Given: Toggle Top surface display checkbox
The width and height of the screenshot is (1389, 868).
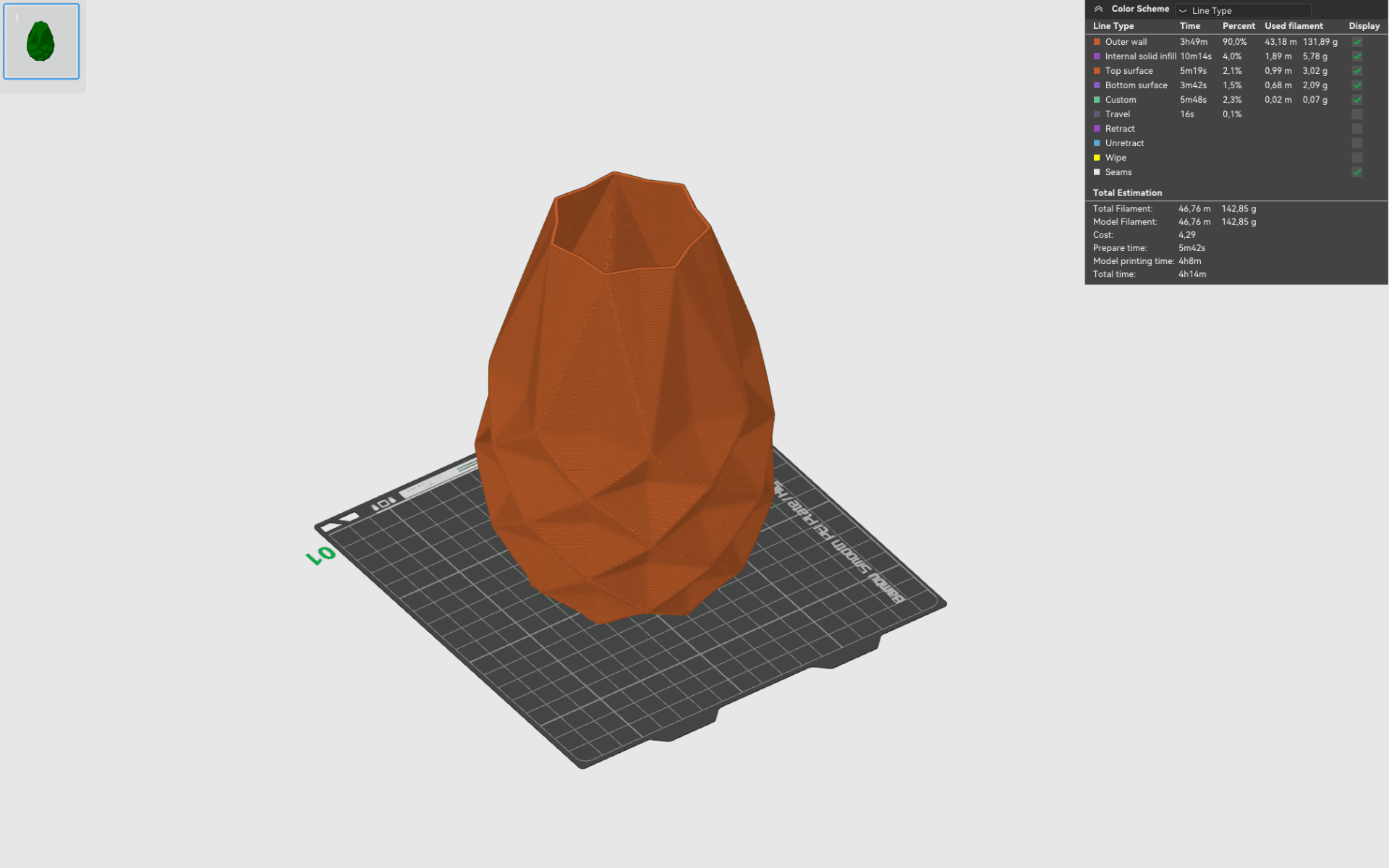Looking at the screenshot, I should [1357, 71].
